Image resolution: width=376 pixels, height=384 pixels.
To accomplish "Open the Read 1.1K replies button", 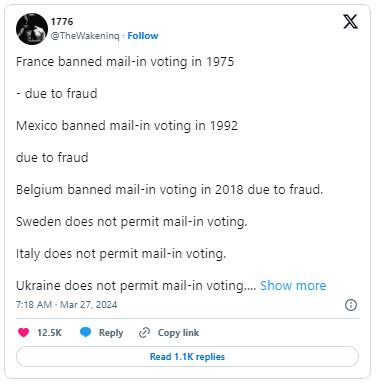I will coord(187,357).
